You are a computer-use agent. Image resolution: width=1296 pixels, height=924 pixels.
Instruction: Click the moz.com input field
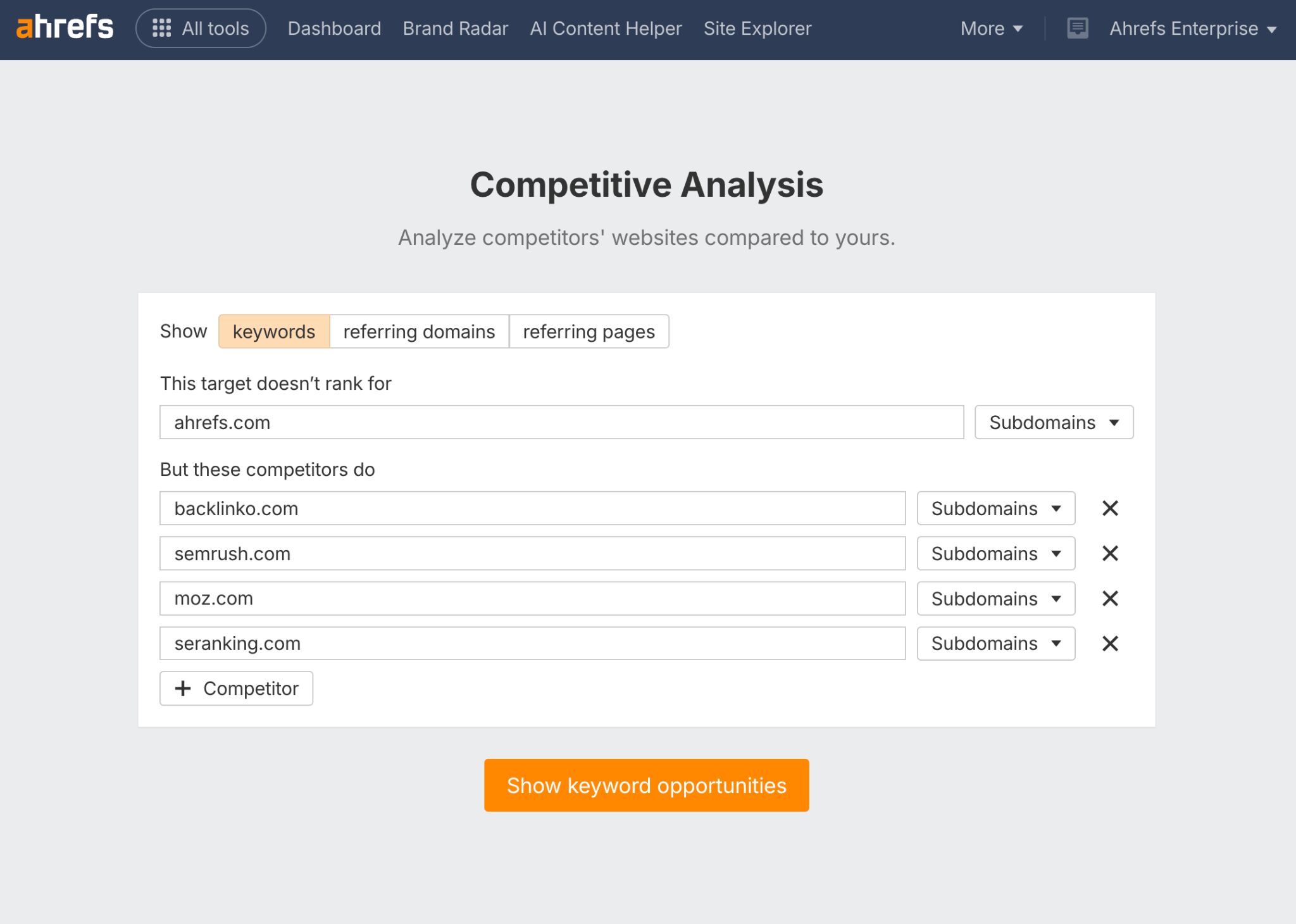(x=532, y=598)
